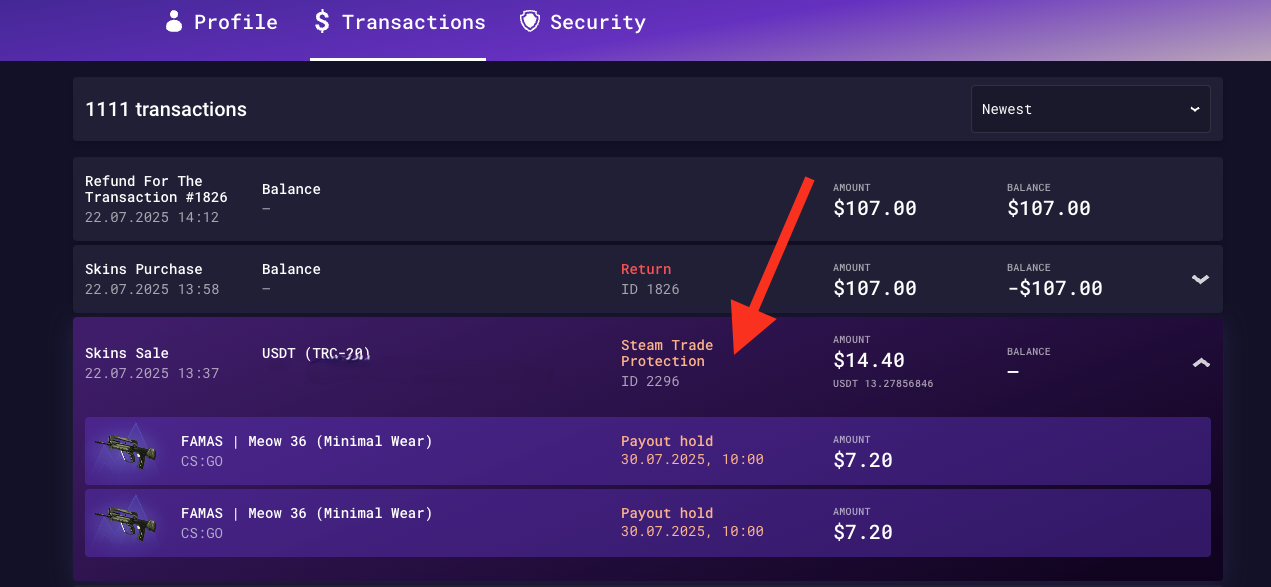Click the Steam Trade Protection status
The height and width of the screenshot is (587, 1271).
(x=667, y=353)
